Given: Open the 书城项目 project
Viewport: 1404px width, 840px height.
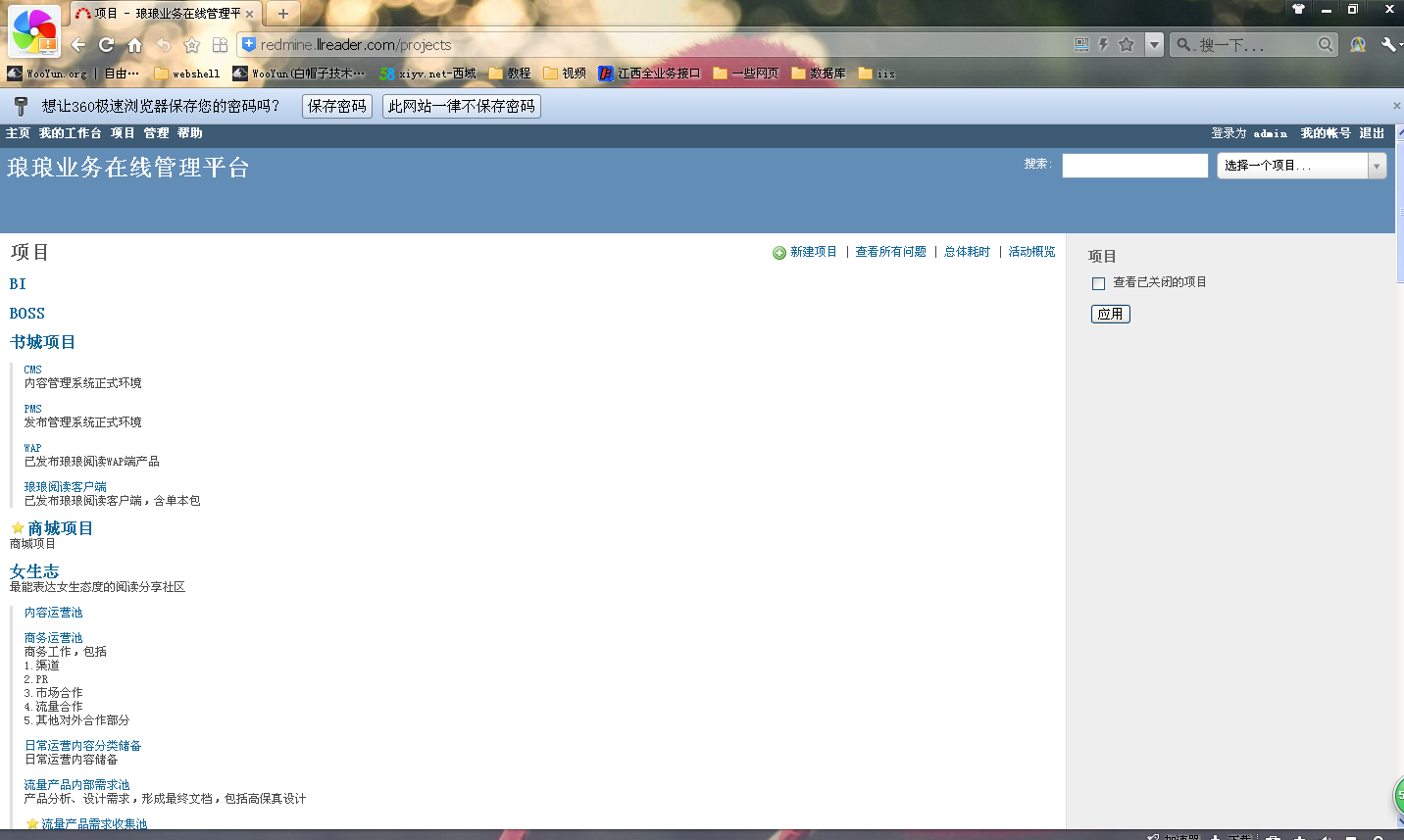Looking at the screenshot, I should pyautogui.click(x=42, y=342).
